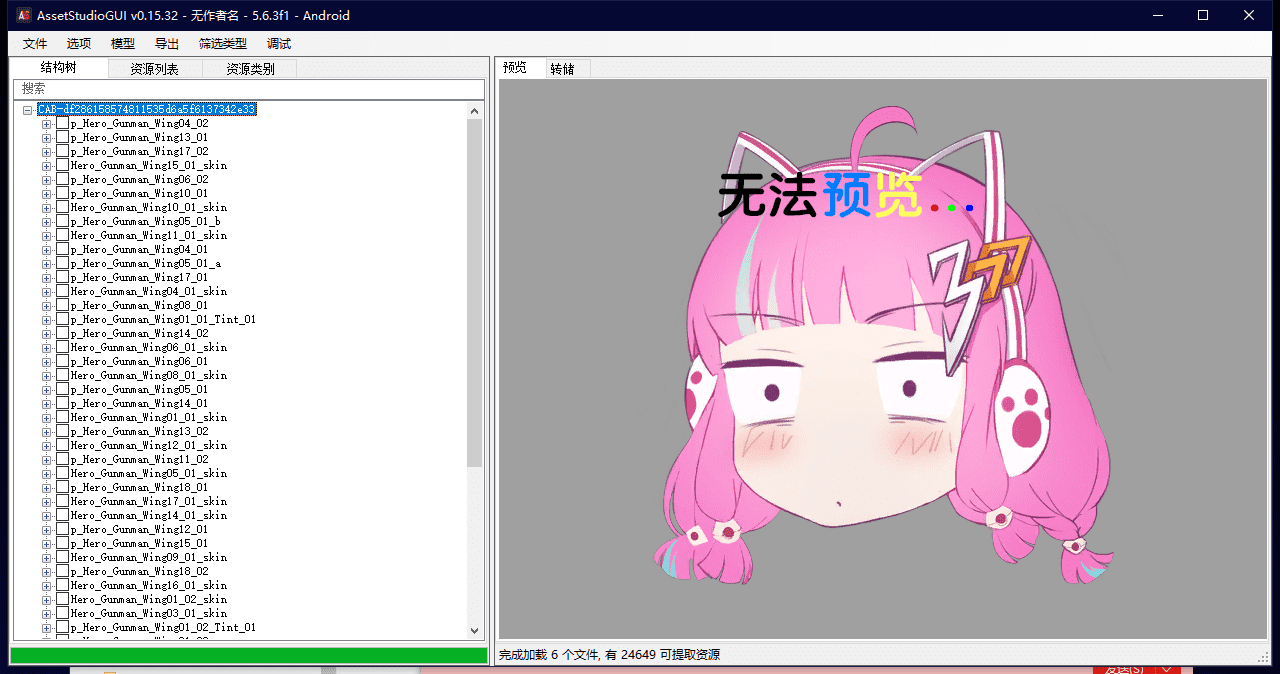Expand the p_Hero_Gunman_Wing10_01 node

pos(46,194)
